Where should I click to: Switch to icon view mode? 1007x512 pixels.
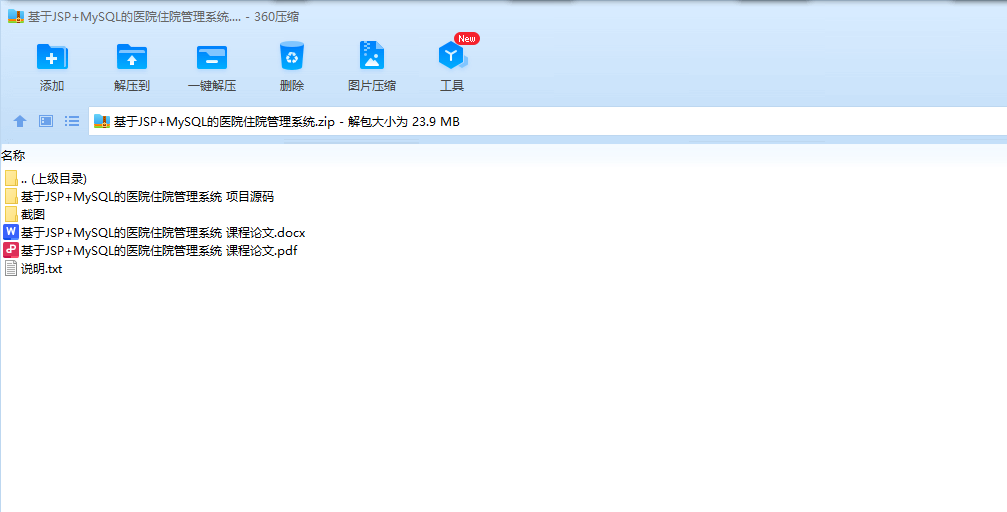46,121
